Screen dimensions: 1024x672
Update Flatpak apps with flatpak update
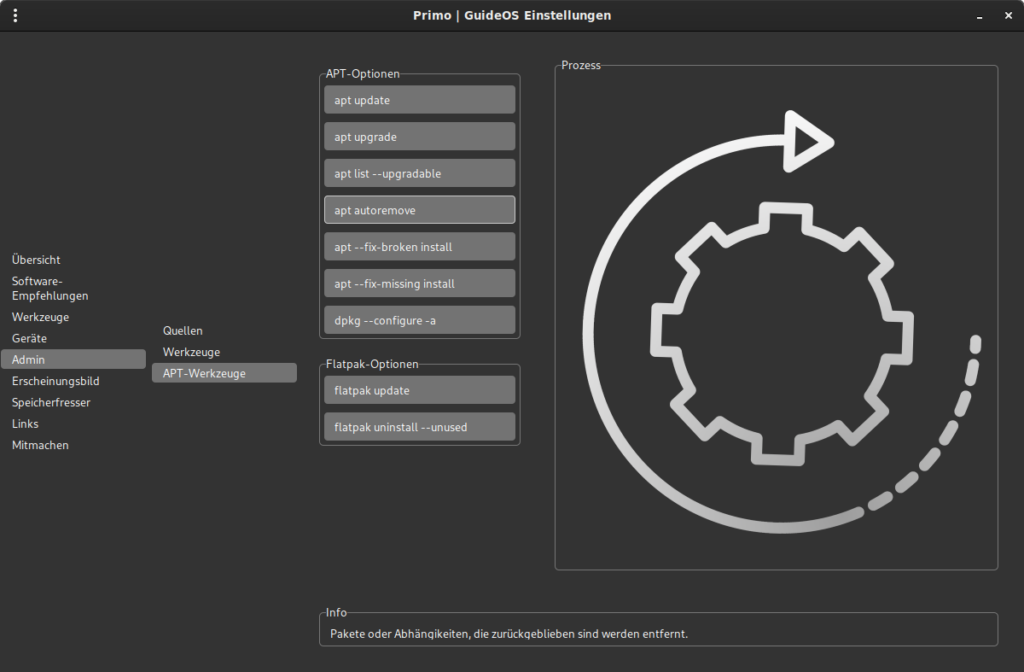click(419, 390)
